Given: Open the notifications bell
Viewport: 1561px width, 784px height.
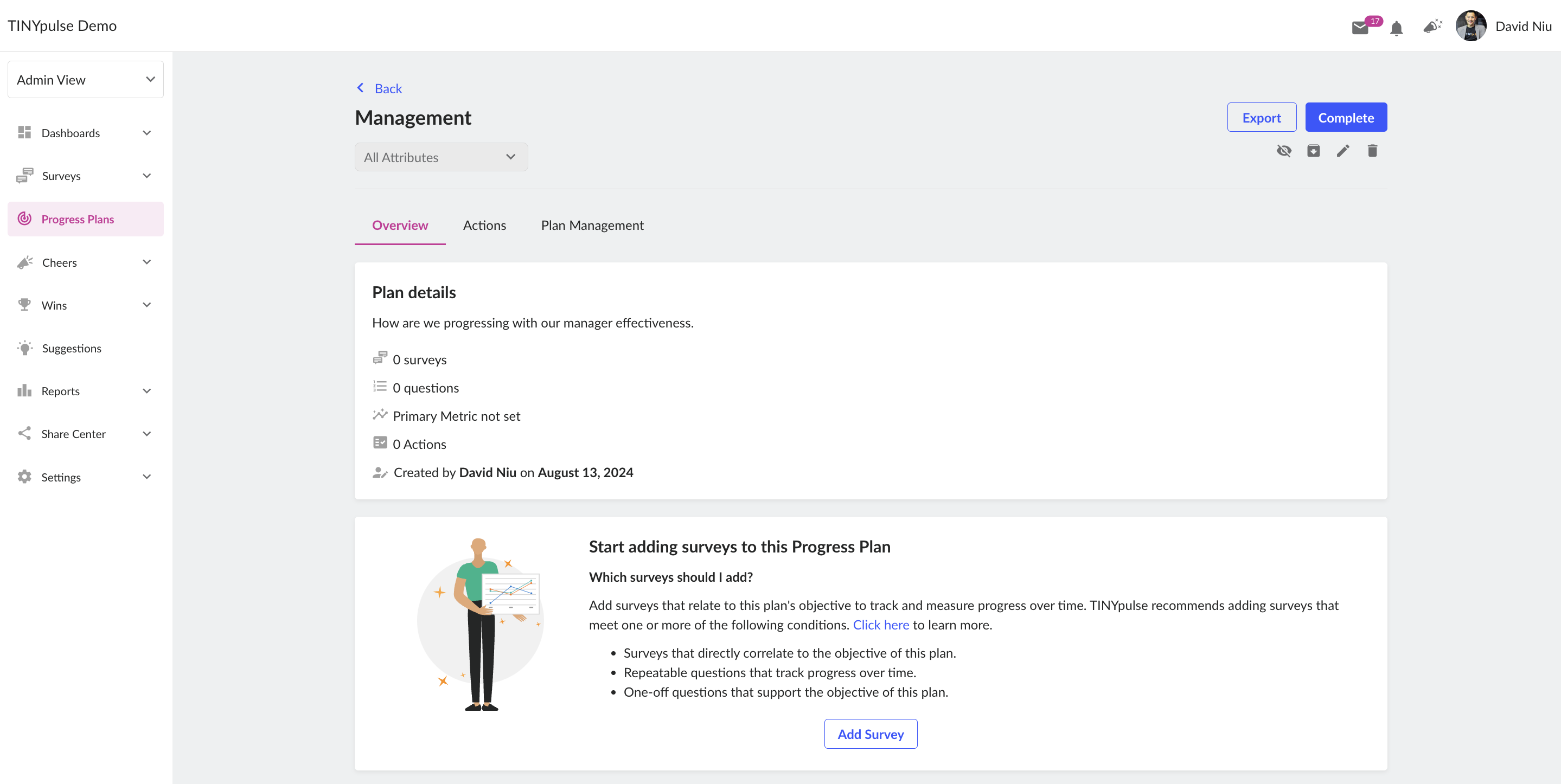Looking at the screenshot, I should tap(1397, 28).
